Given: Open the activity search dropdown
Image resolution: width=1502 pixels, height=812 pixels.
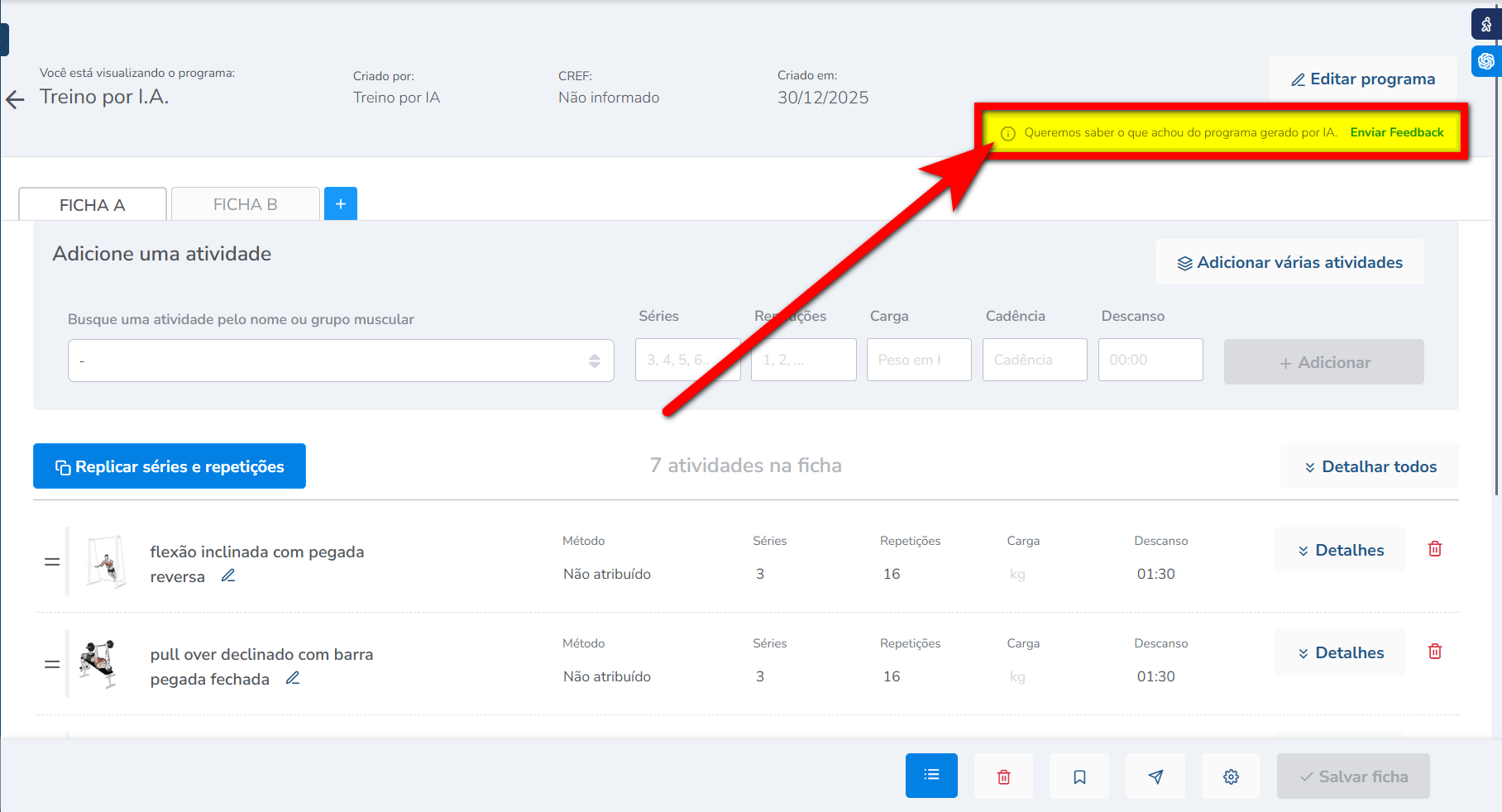Looking at the screenshot, I should pos(341,361).
